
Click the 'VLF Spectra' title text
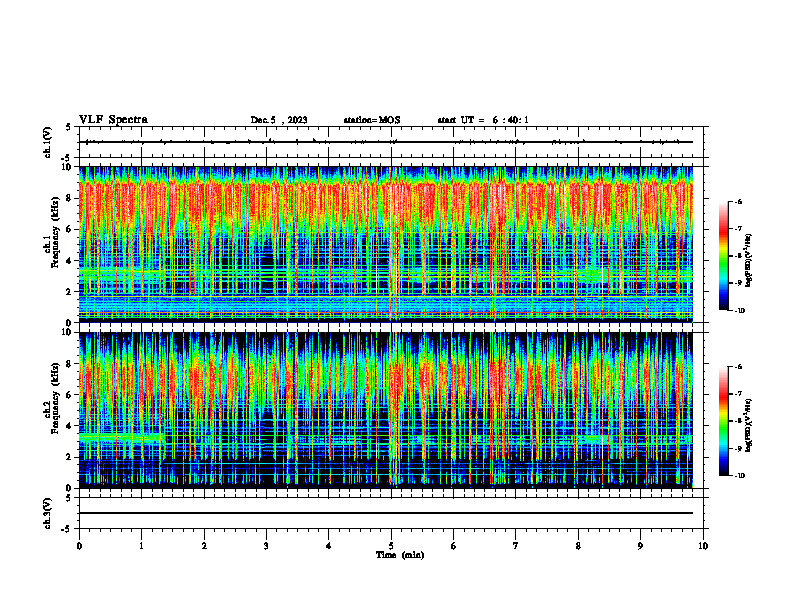pos(113,120)
